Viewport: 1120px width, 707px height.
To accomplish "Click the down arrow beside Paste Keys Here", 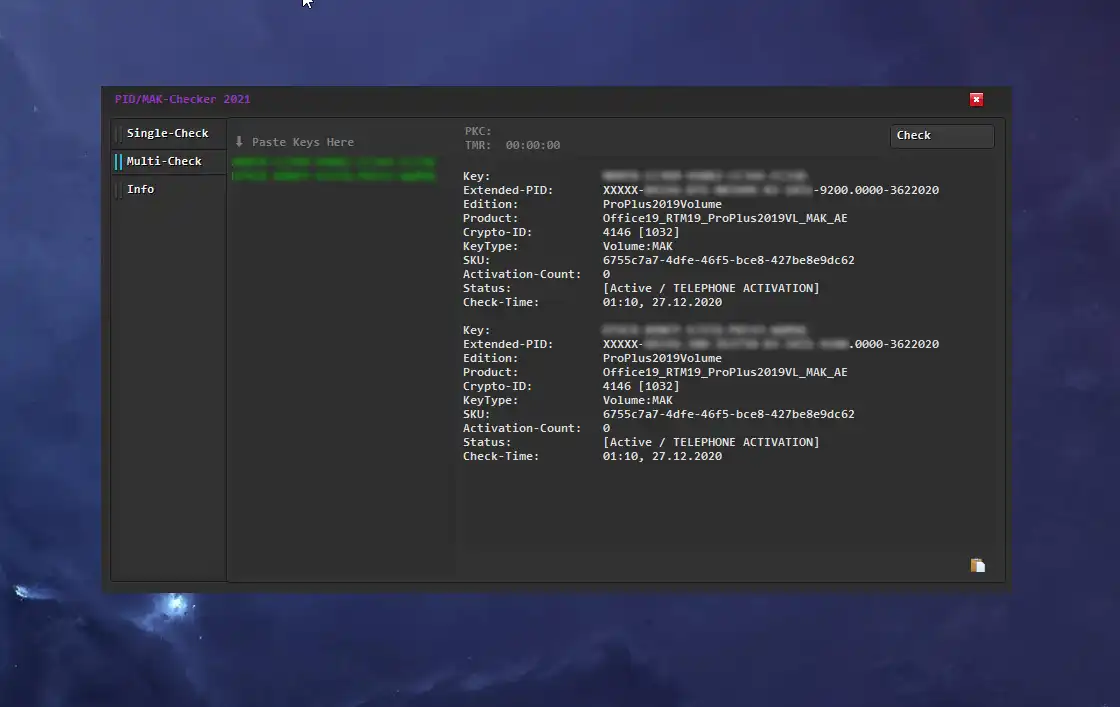I will (239, 141).
